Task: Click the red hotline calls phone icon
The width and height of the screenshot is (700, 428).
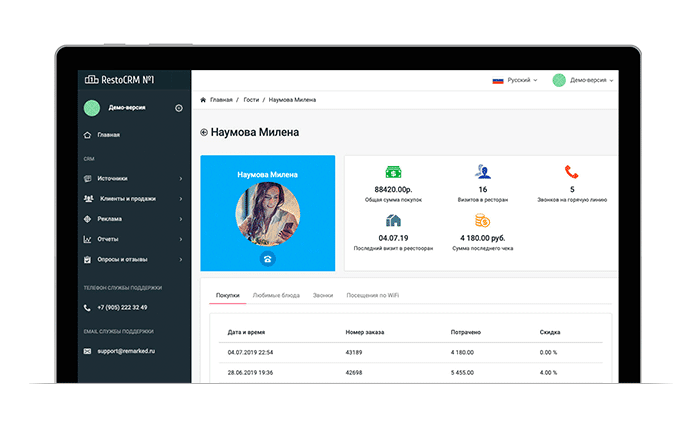Action: 571,171
